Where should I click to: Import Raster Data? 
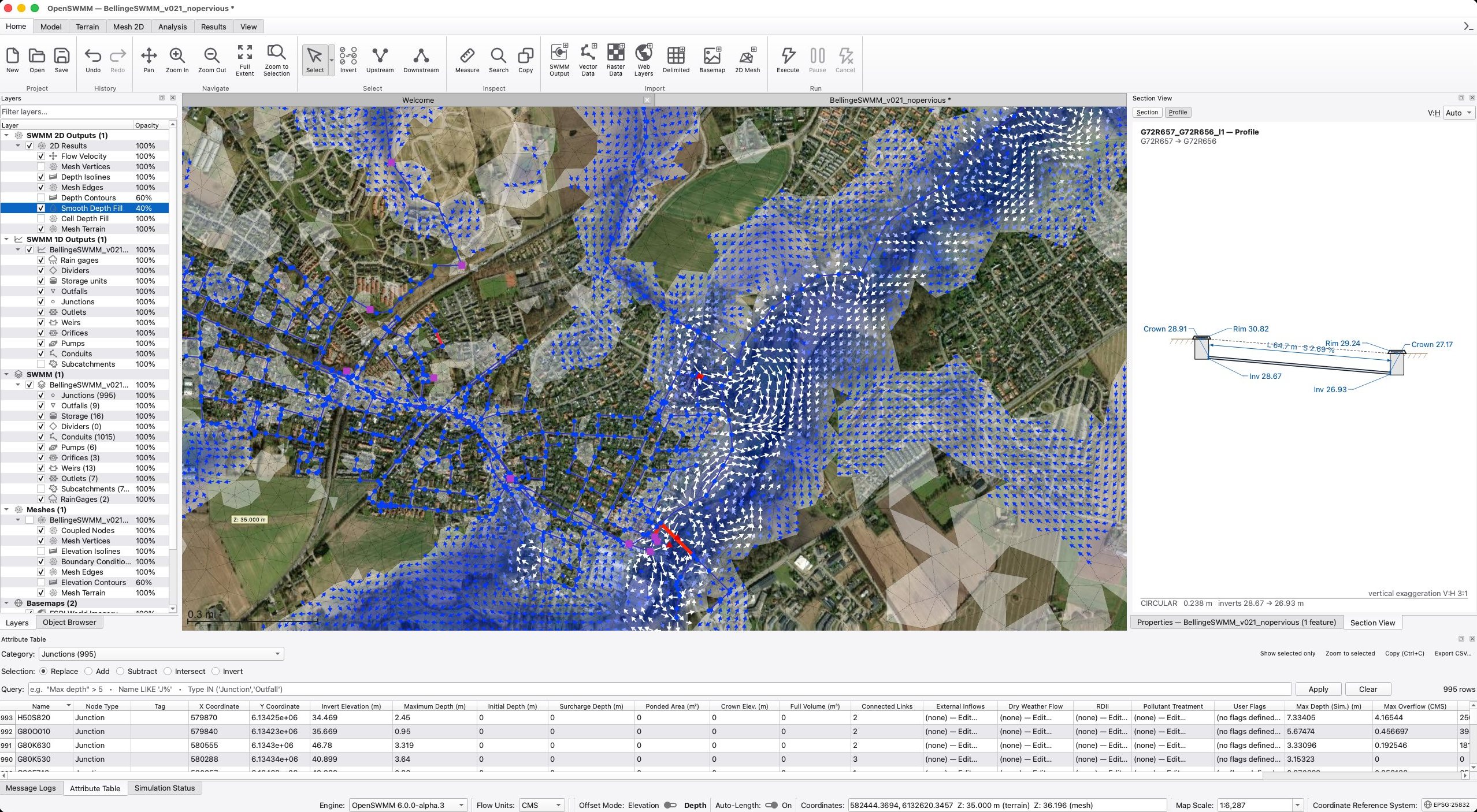point(615,60)
